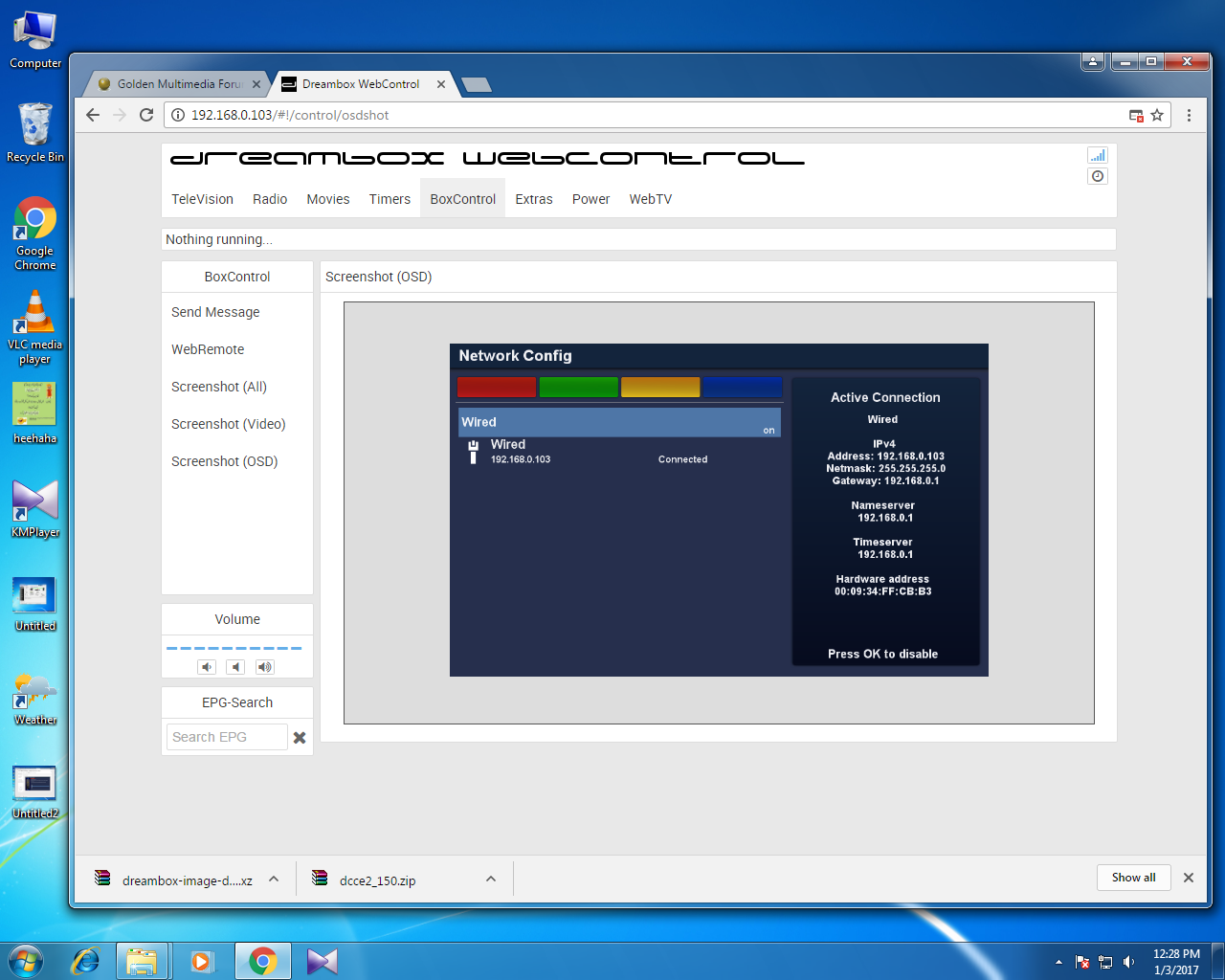Open the Recycle Bin desktop icon
The width and height of the screenshot is (1225, 980).
click(35, 132)
